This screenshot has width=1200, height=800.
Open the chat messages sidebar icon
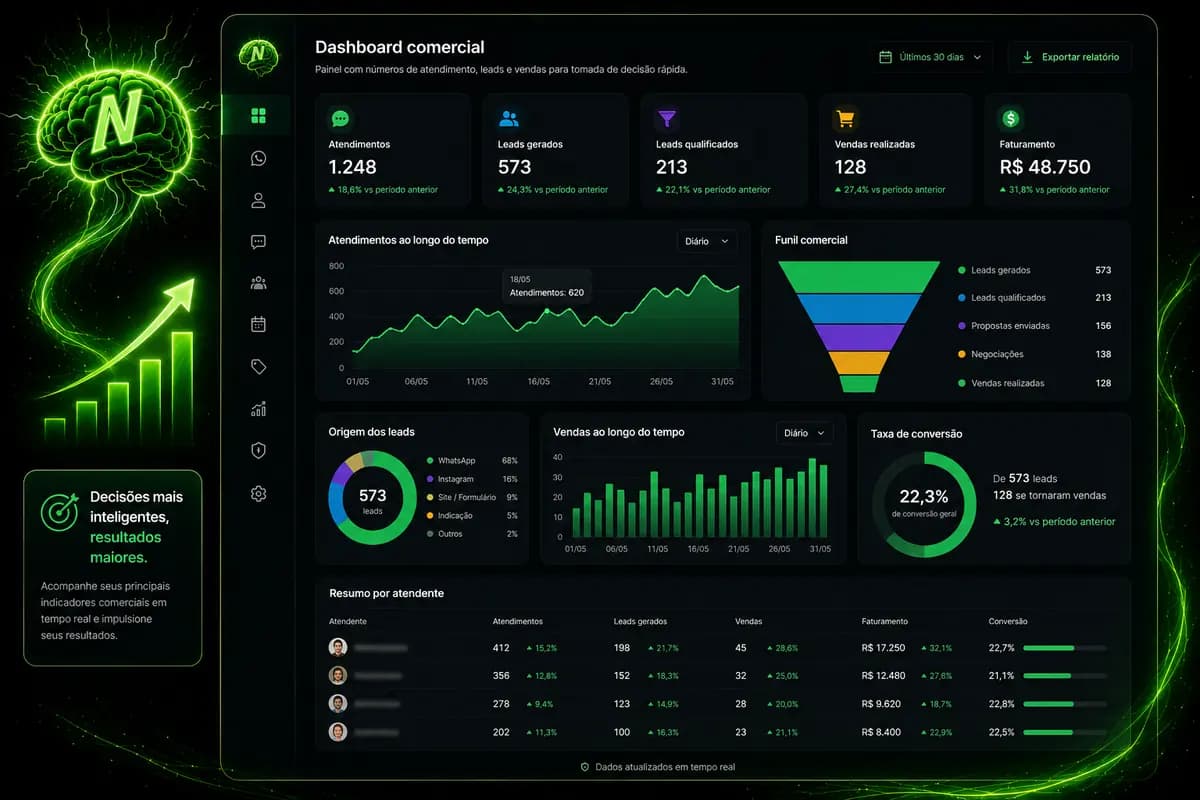pyautogui.click(x=258, y=242)
